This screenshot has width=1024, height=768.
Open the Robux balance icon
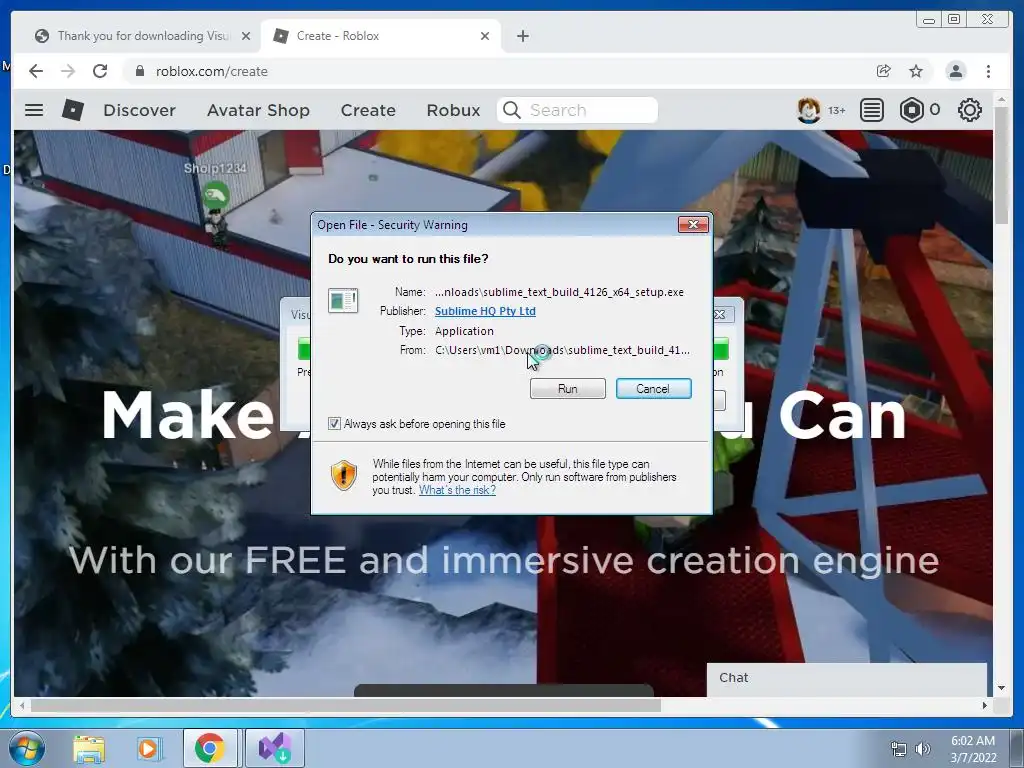(x=912, y=110)
